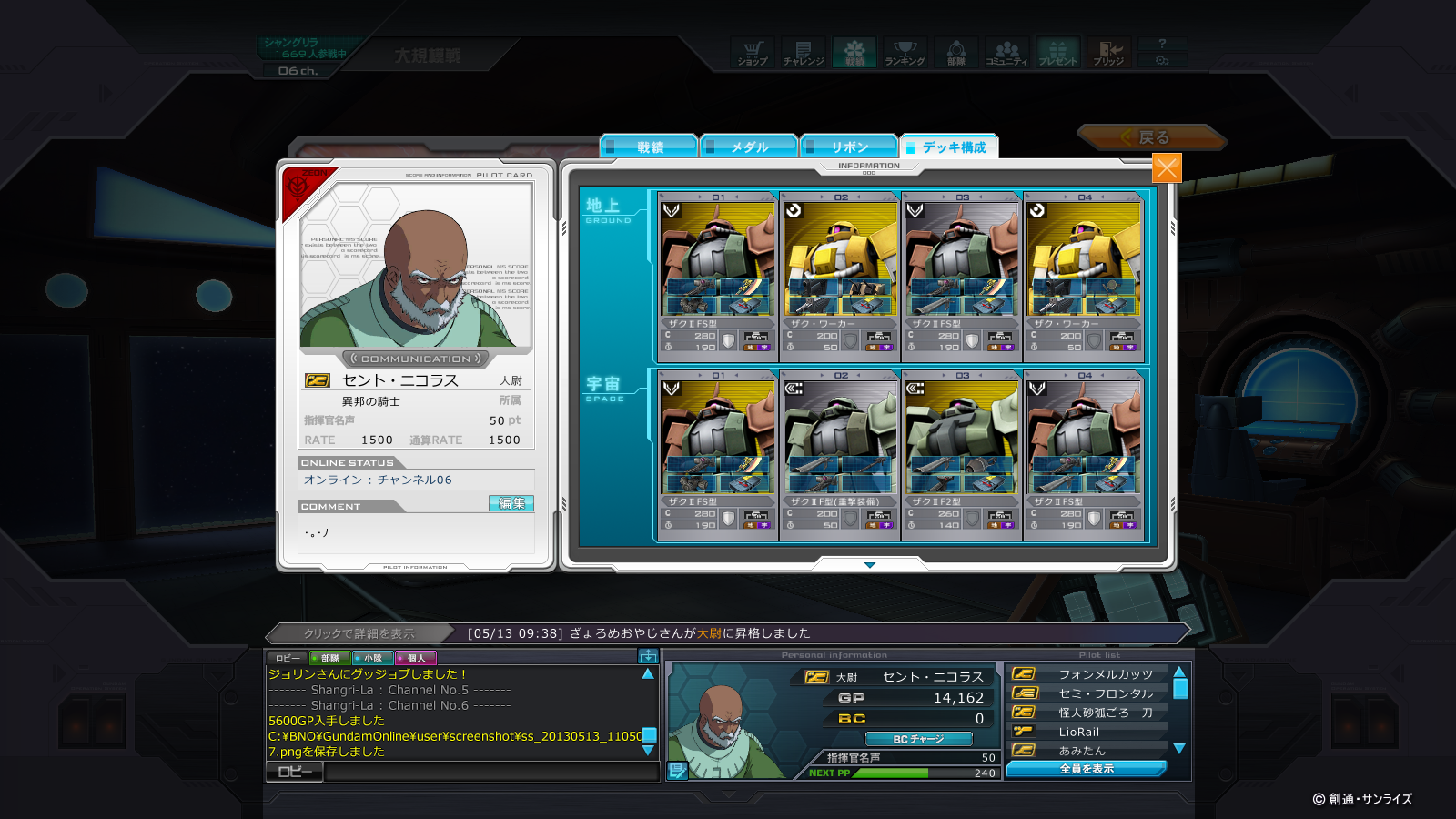Click the chat message input field
Screen dimensions: 1456x819
tap(491, 772)
